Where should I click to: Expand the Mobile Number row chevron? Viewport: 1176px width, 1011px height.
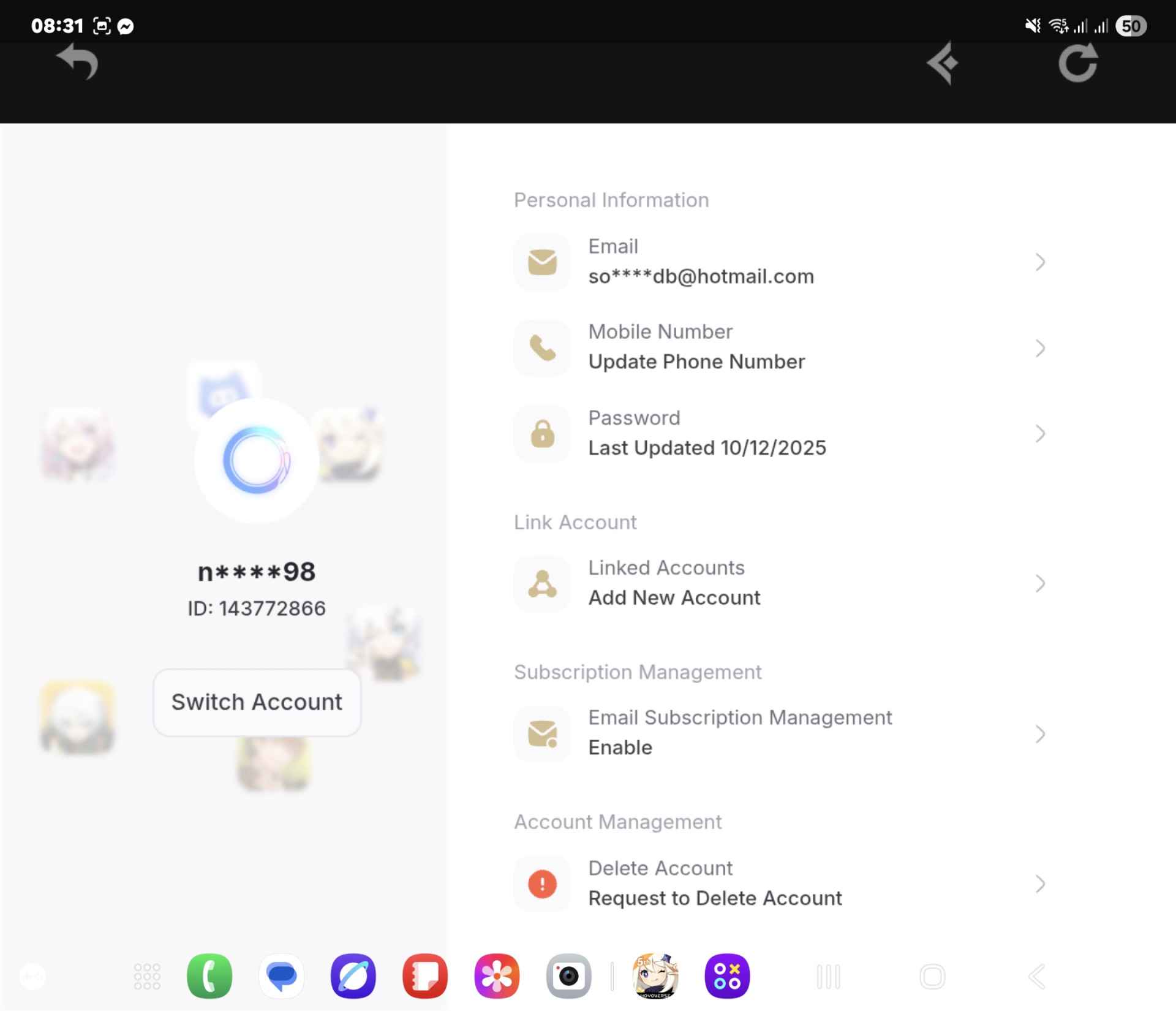coord(1040,348)
